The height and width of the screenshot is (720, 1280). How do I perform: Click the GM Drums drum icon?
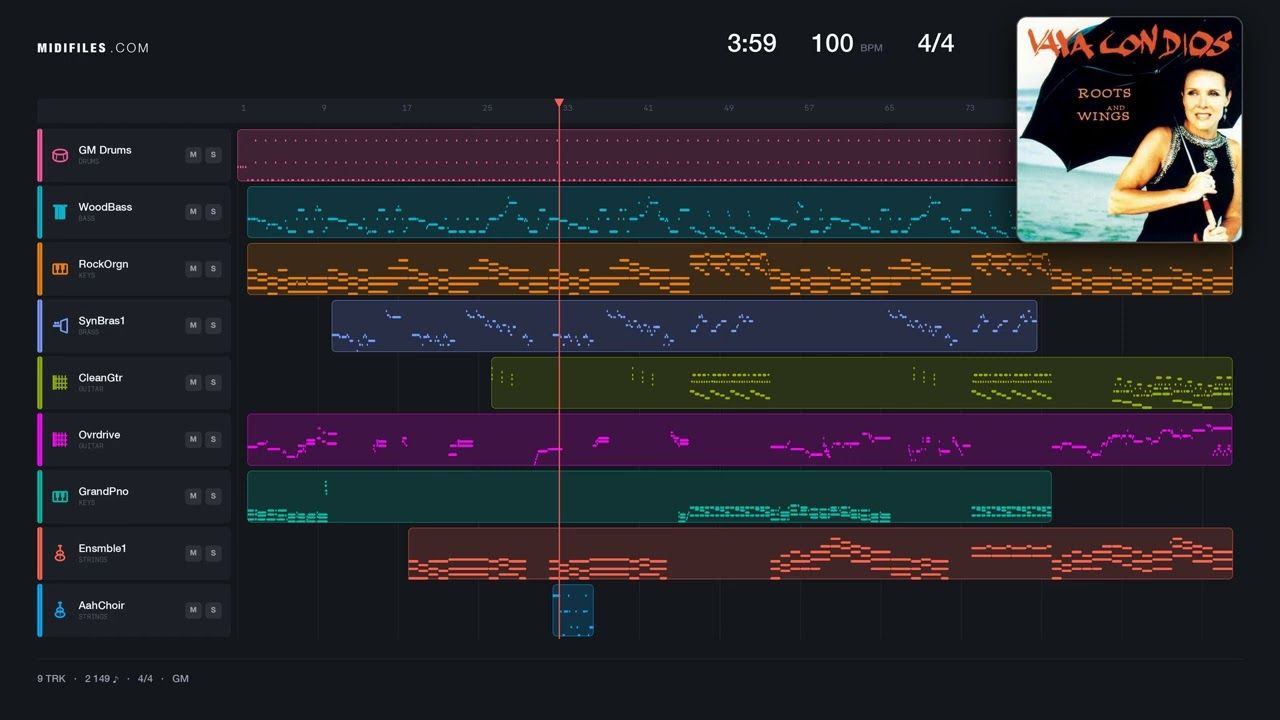point(60,155)
